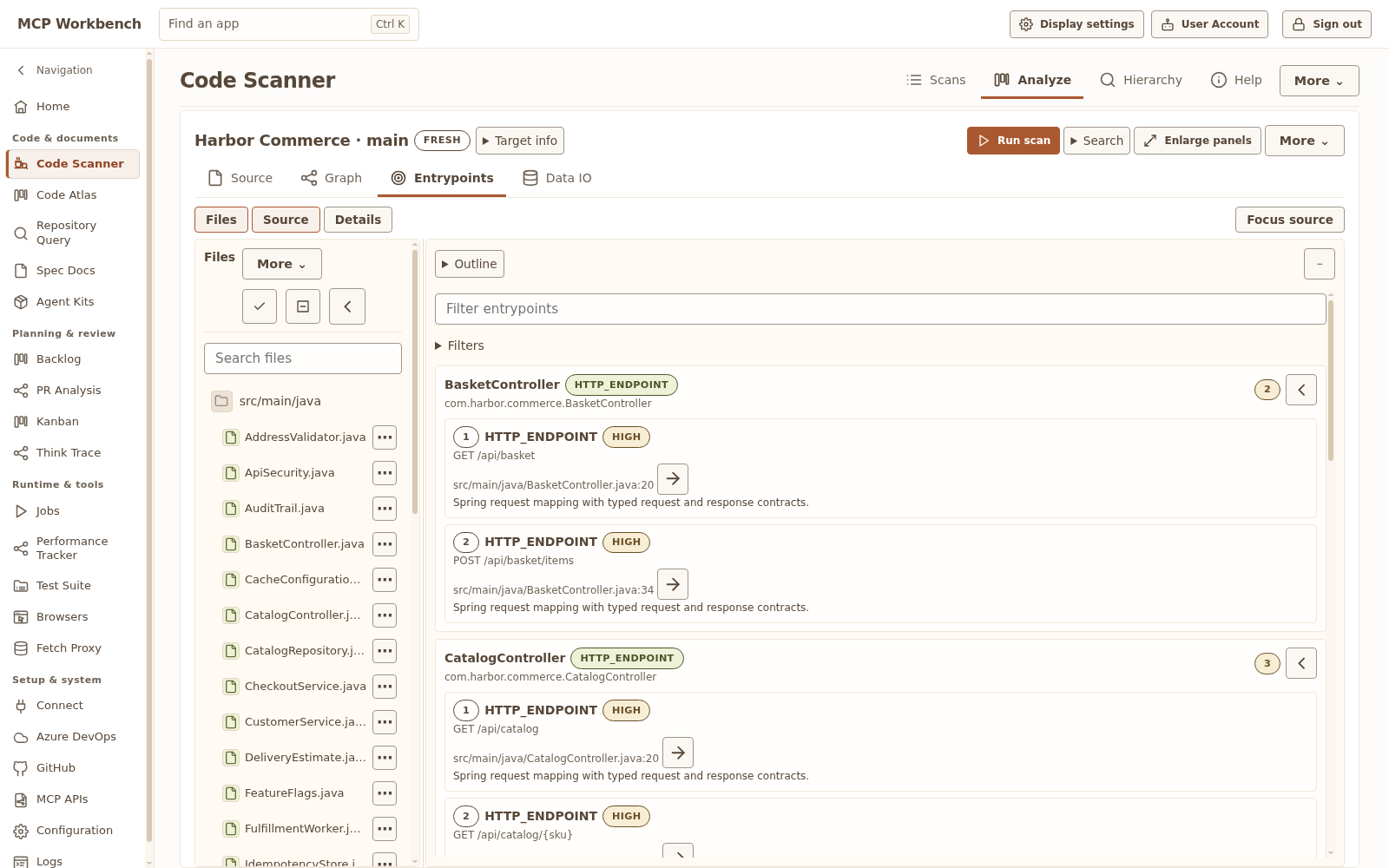Collapse the BasketController group
Image resolution: width=1389 pixels, height=868 pixels.
coord(1301,390)
